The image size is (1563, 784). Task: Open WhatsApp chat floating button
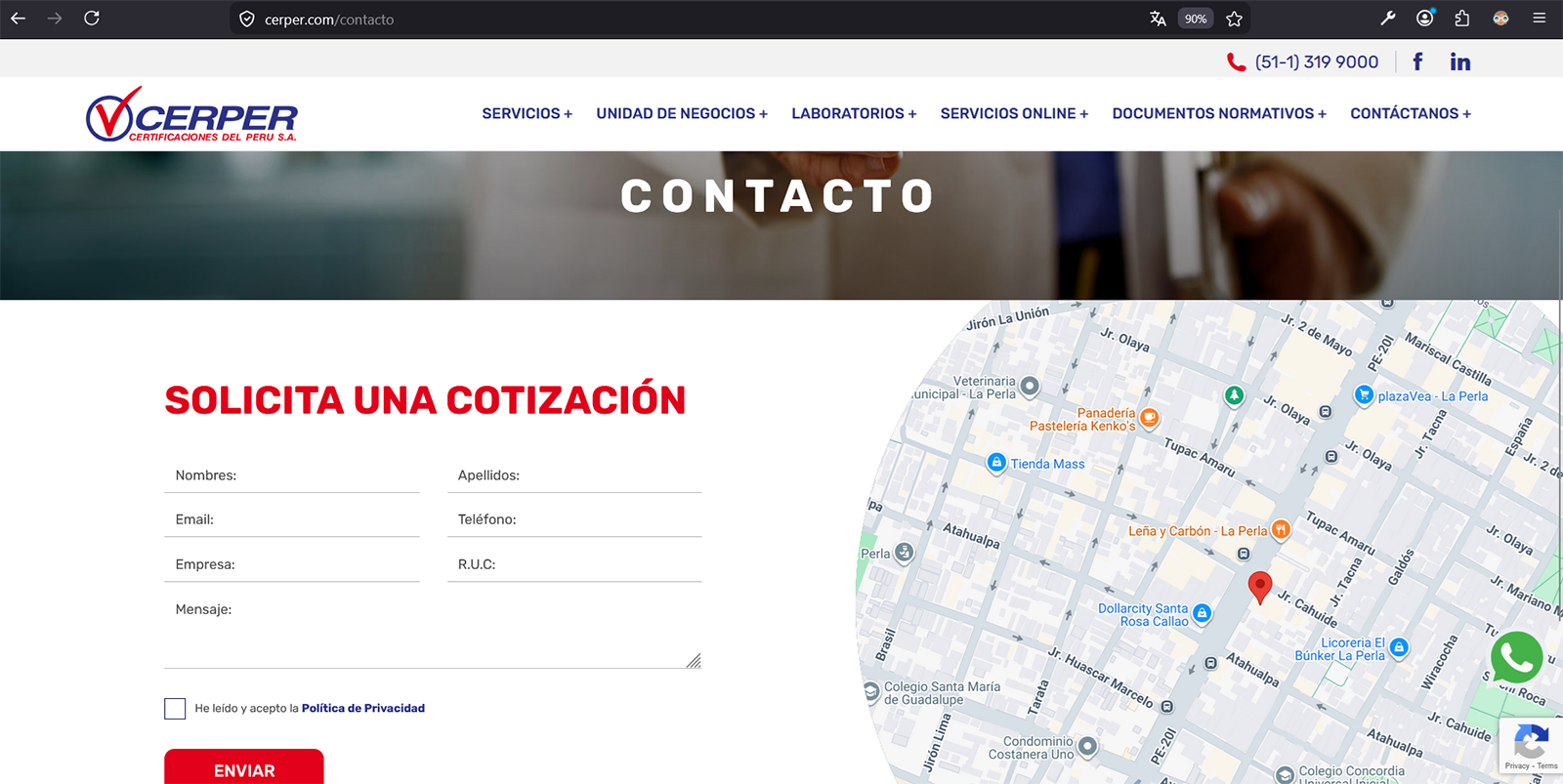1517,658
